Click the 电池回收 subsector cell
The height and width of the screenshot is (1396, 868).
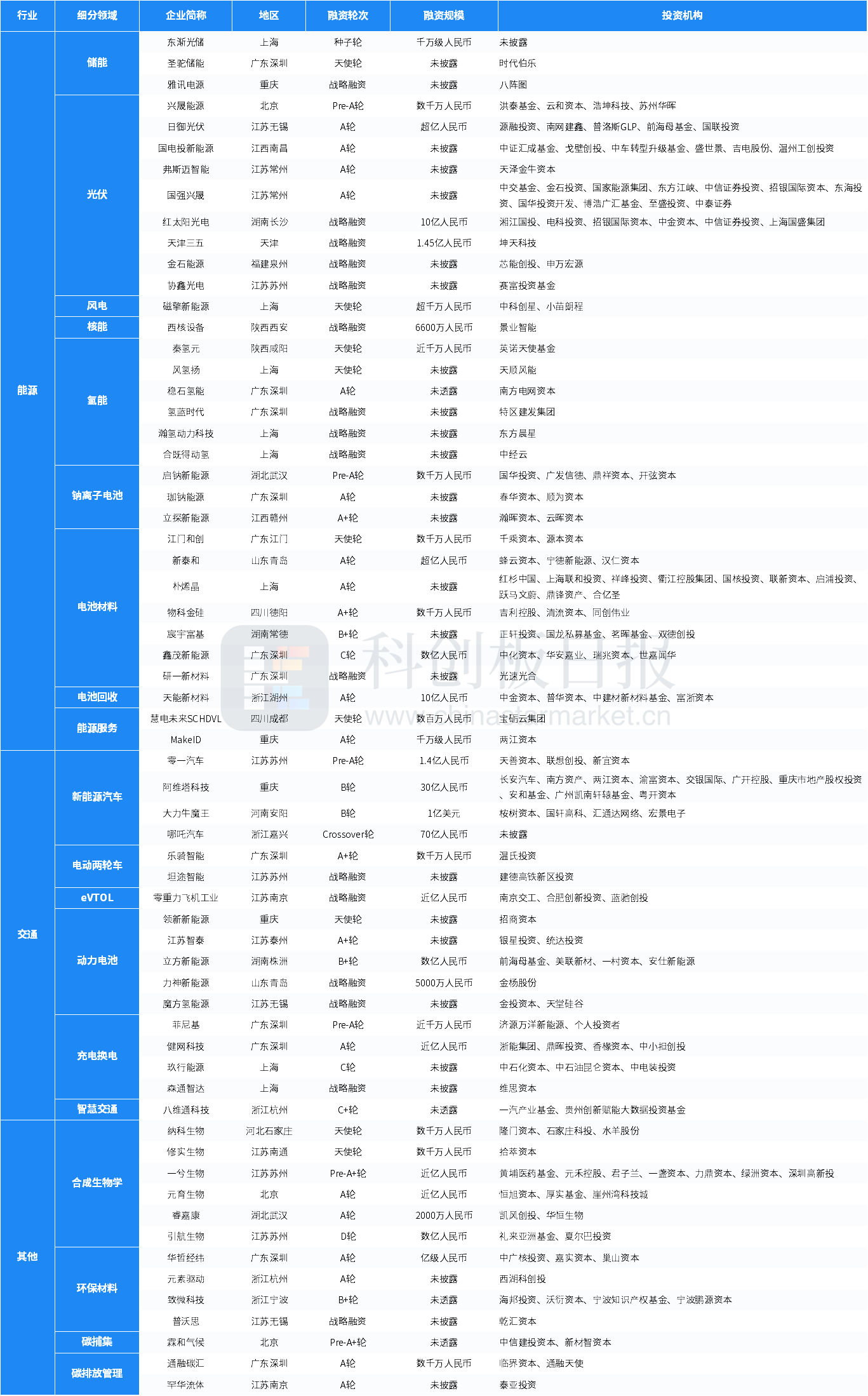tap(97, 697)
